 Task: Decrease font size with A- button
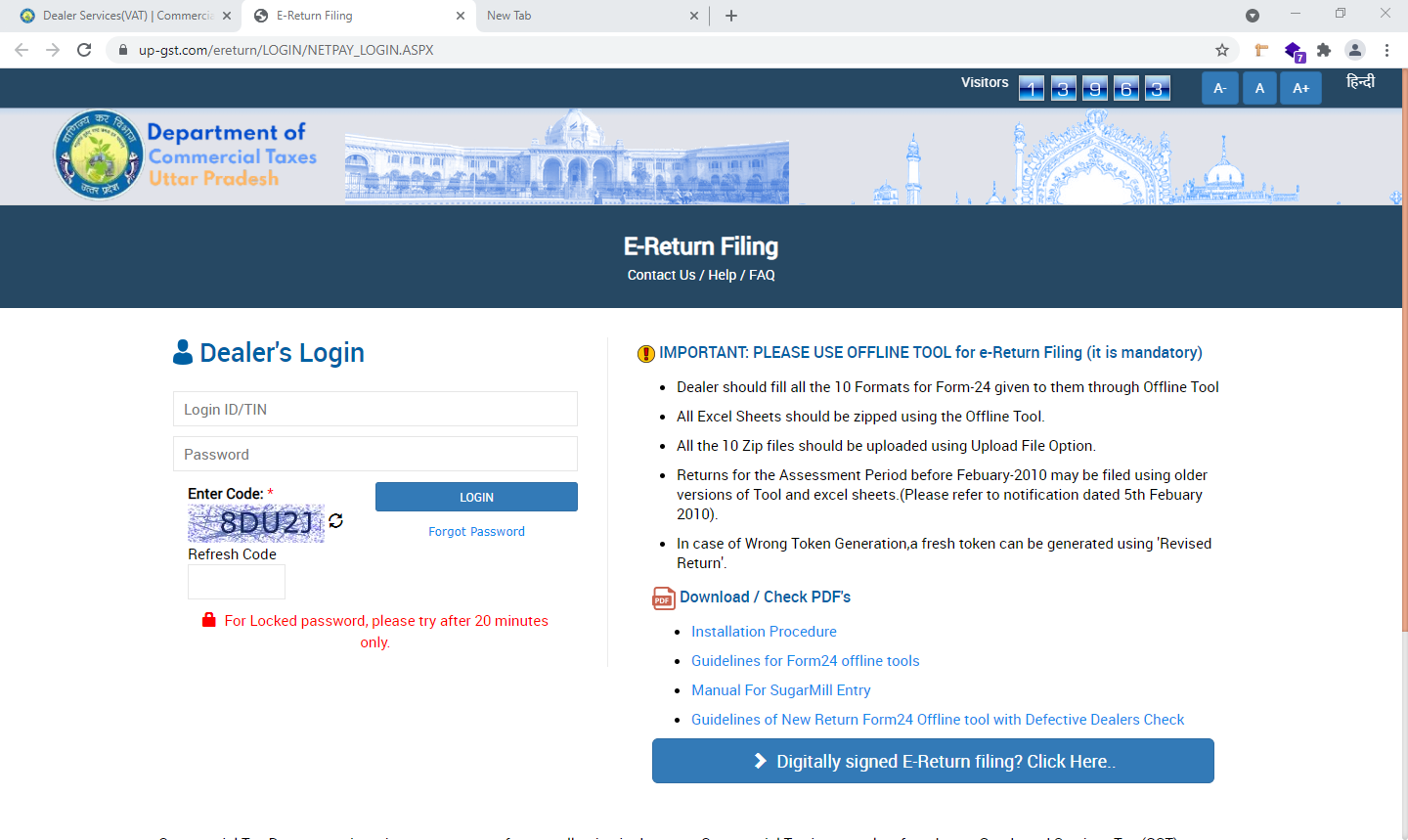[1219, 88]
